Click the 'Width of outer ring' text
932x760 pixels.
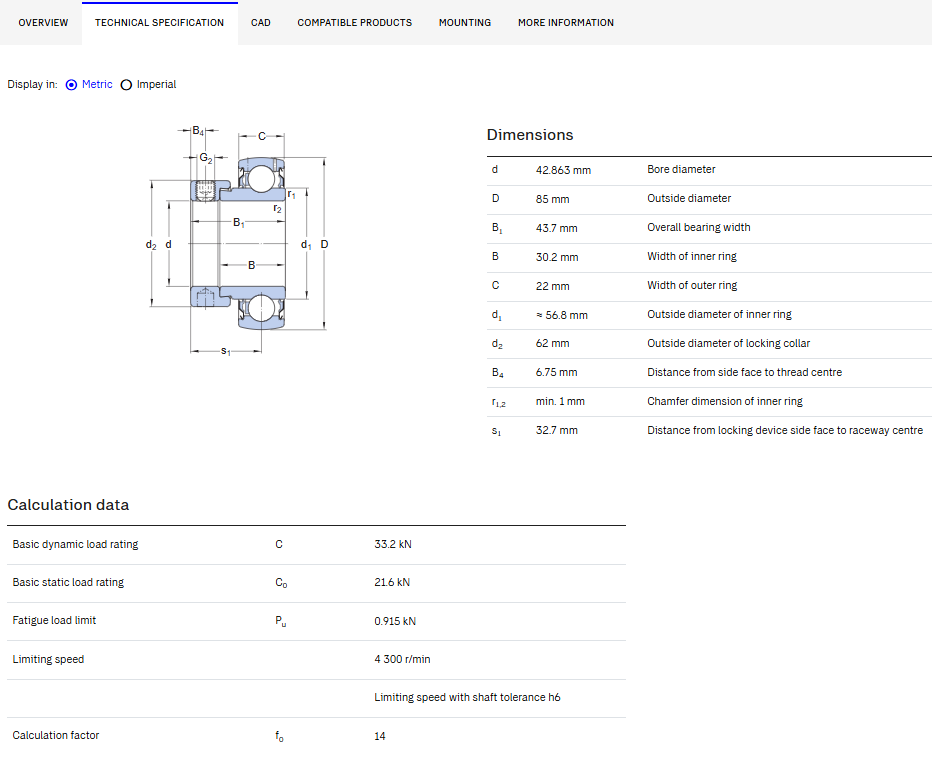(692, 286)
